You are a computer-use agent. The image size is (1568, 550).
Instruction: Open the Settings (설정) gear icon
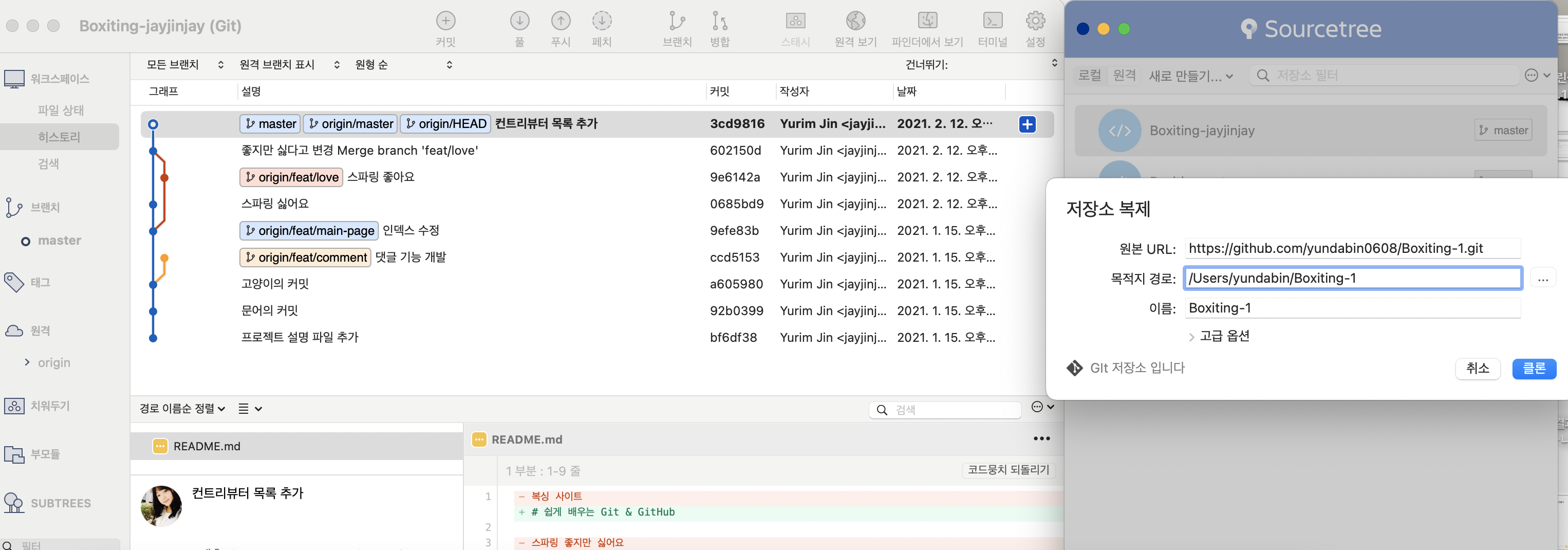pos(1035,21)
